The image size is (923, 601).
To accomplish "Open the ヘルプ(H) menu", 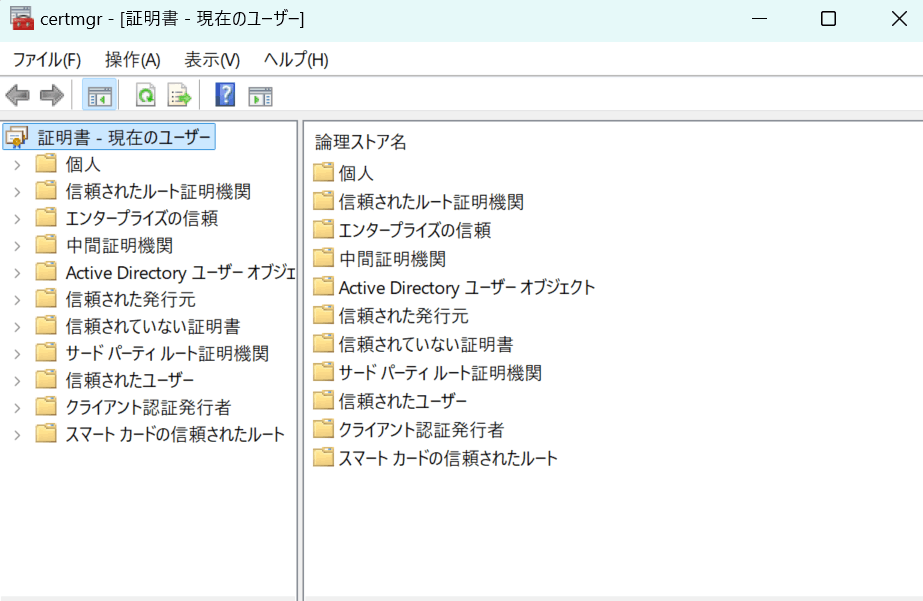I will [296, 59].
